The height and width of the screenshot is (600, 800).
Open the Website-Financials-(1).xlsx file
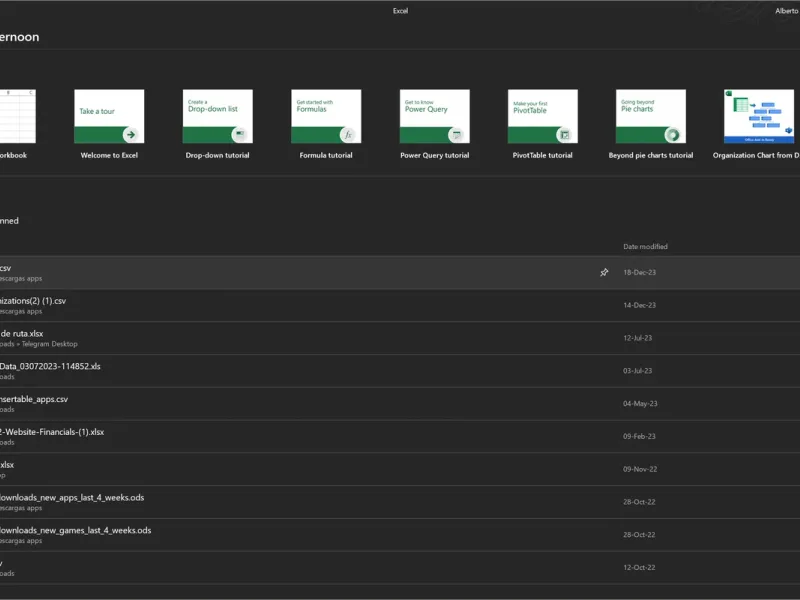click(400, 436)
